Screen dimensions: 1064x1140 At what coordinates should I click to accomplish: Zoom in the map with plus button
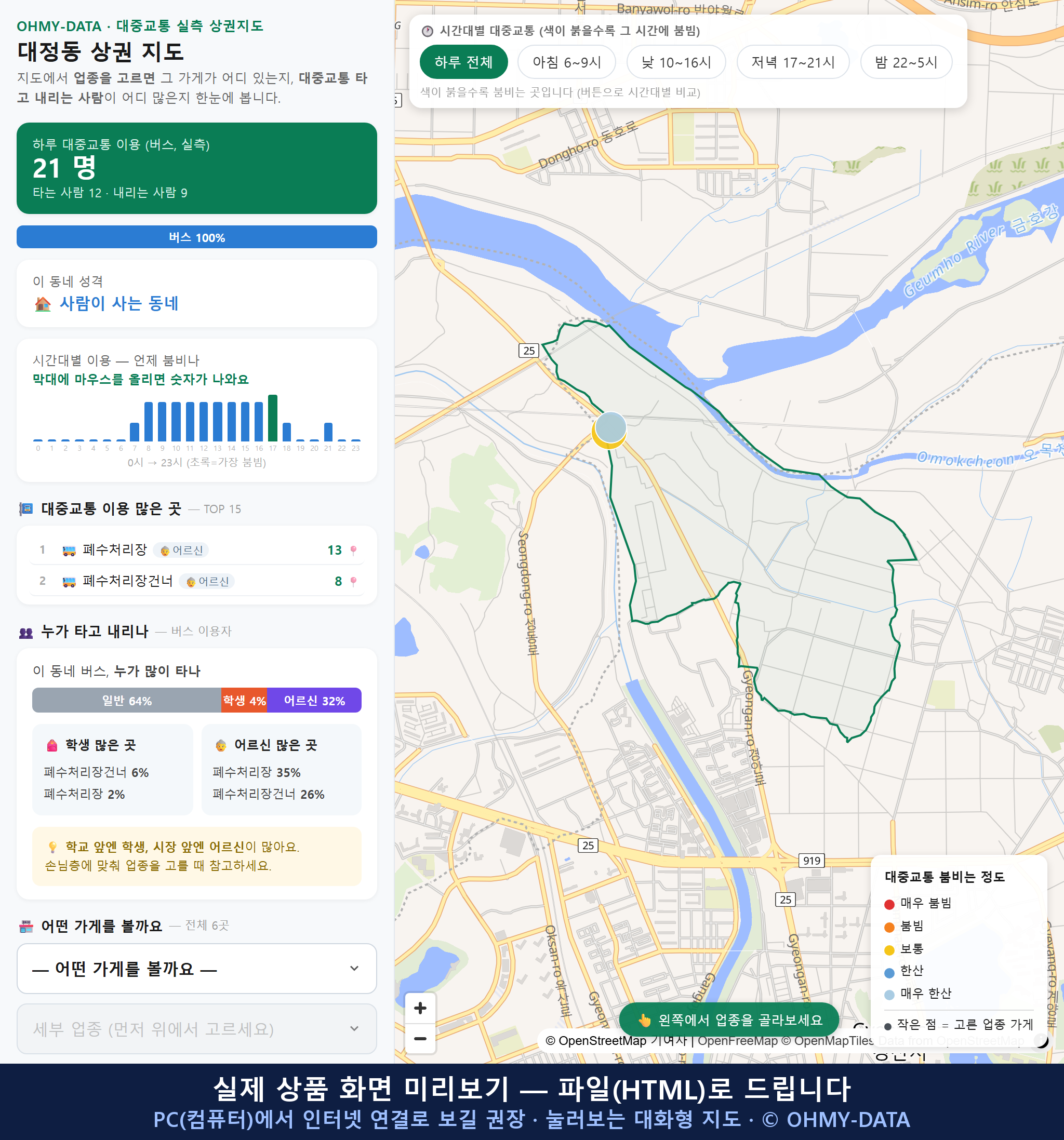coord(420,1008)
